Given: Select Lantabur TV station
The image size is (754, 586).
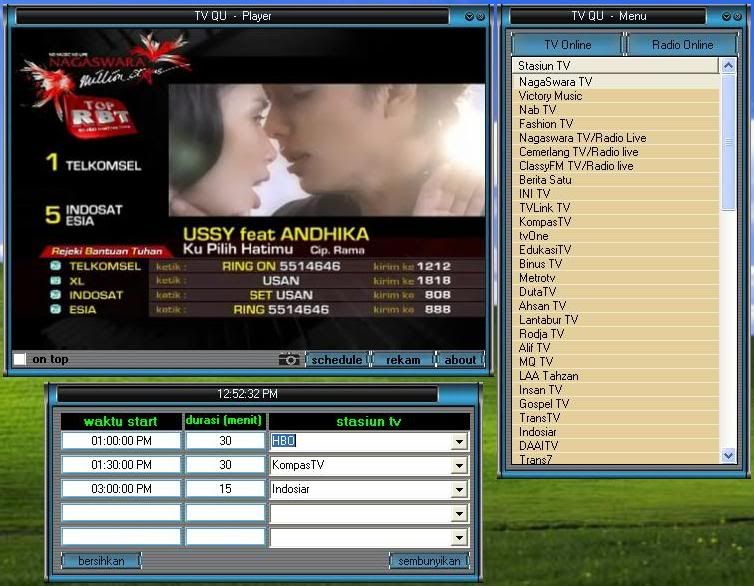Looking at the screenshot, I should click(x=616, y=320).
